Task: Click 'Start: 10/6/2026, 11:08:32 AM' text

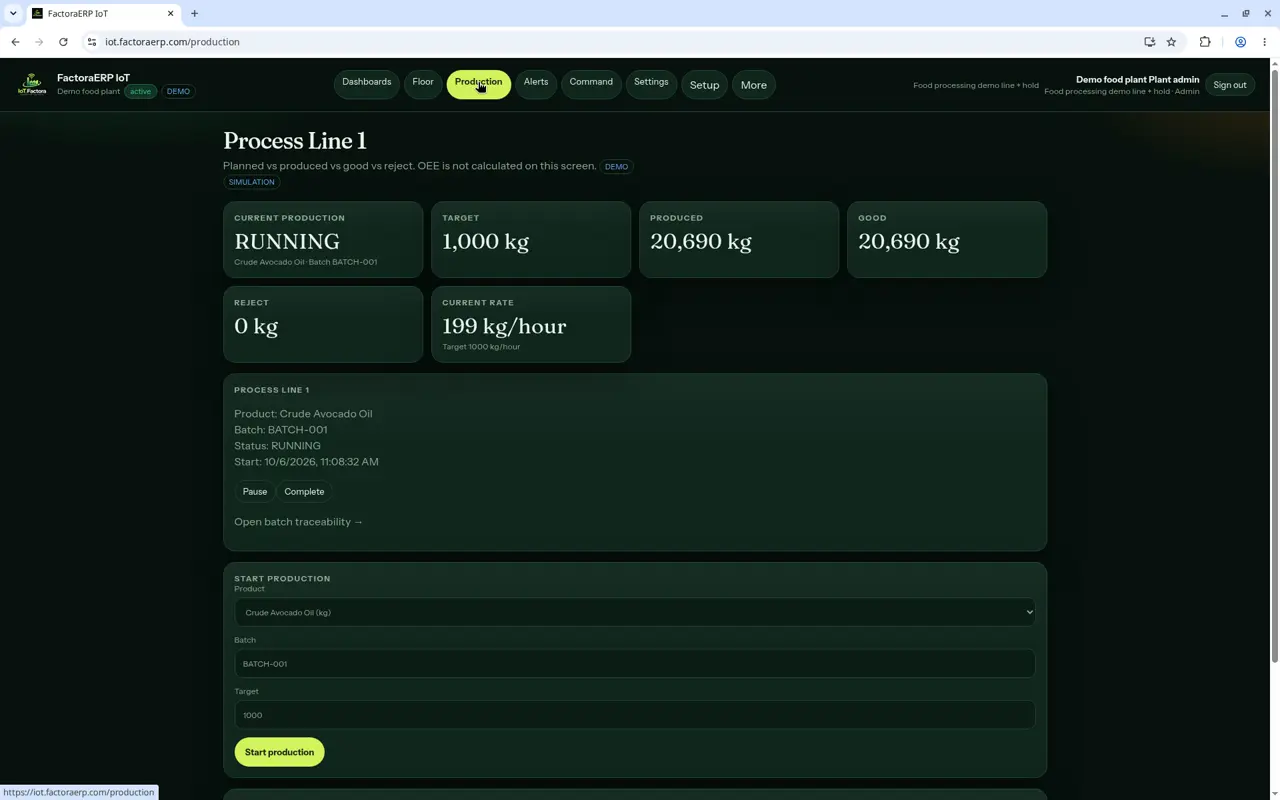Action: tap(306, 462)
